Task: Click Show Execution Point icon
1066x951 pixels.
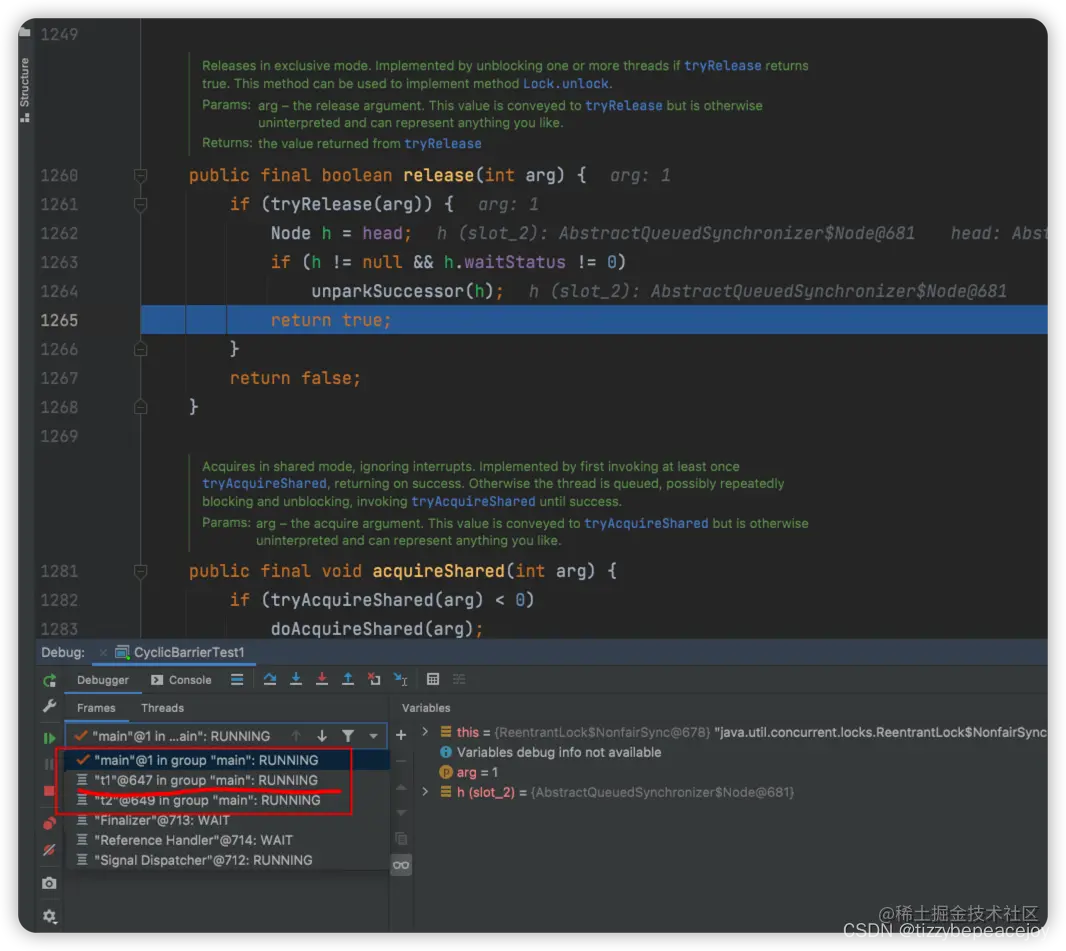Action: coord(237,680)
